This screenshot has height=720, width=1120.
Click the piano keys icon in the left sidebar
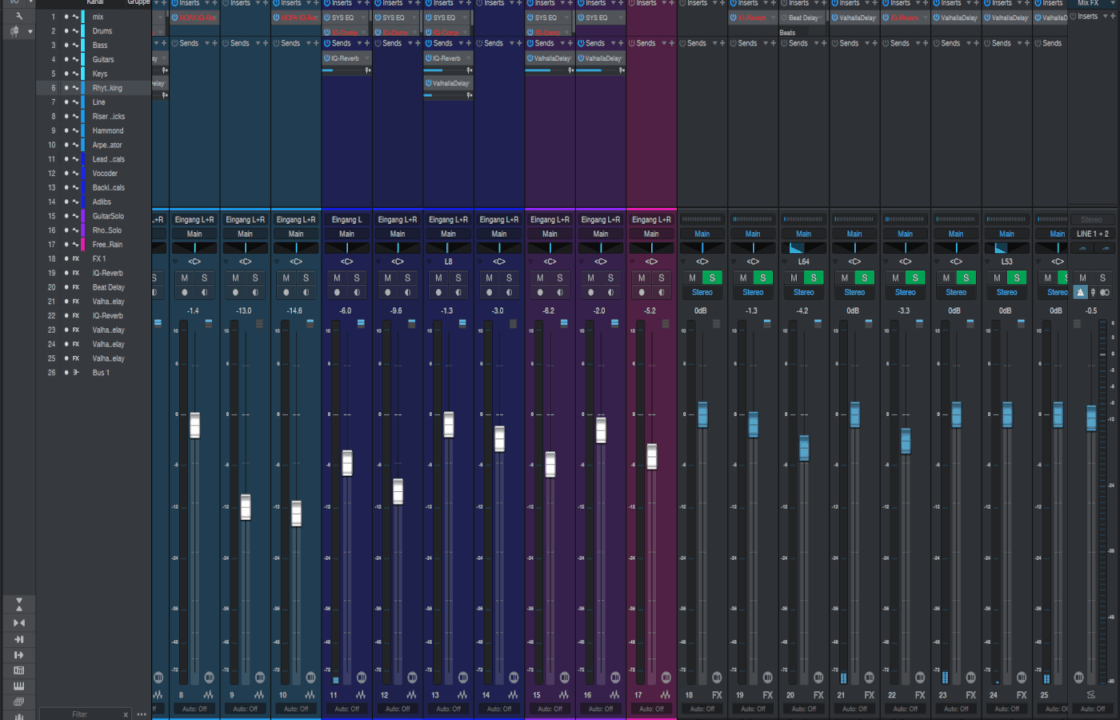tap(19, 685)
